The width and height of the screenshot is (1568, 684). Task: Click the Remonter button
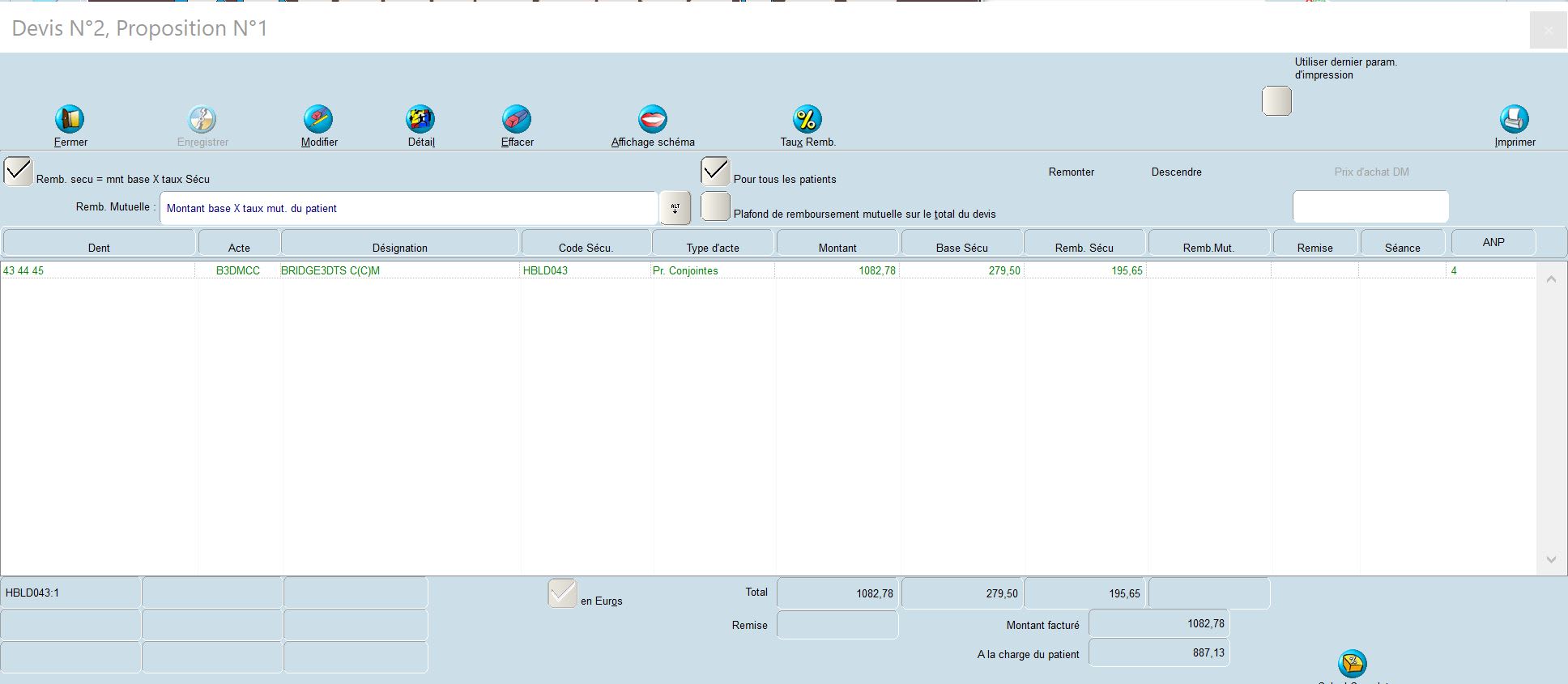click(1071, 172)
